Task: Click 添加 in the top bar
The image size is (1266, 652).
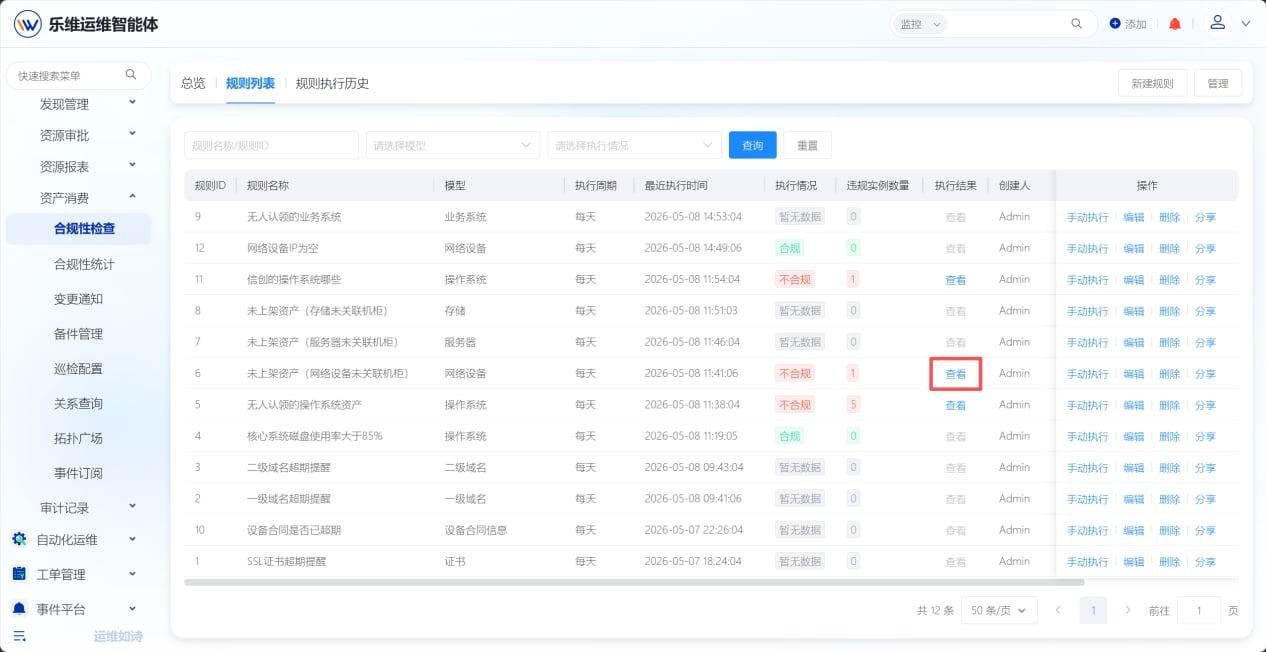Action: pos(1136,24)
